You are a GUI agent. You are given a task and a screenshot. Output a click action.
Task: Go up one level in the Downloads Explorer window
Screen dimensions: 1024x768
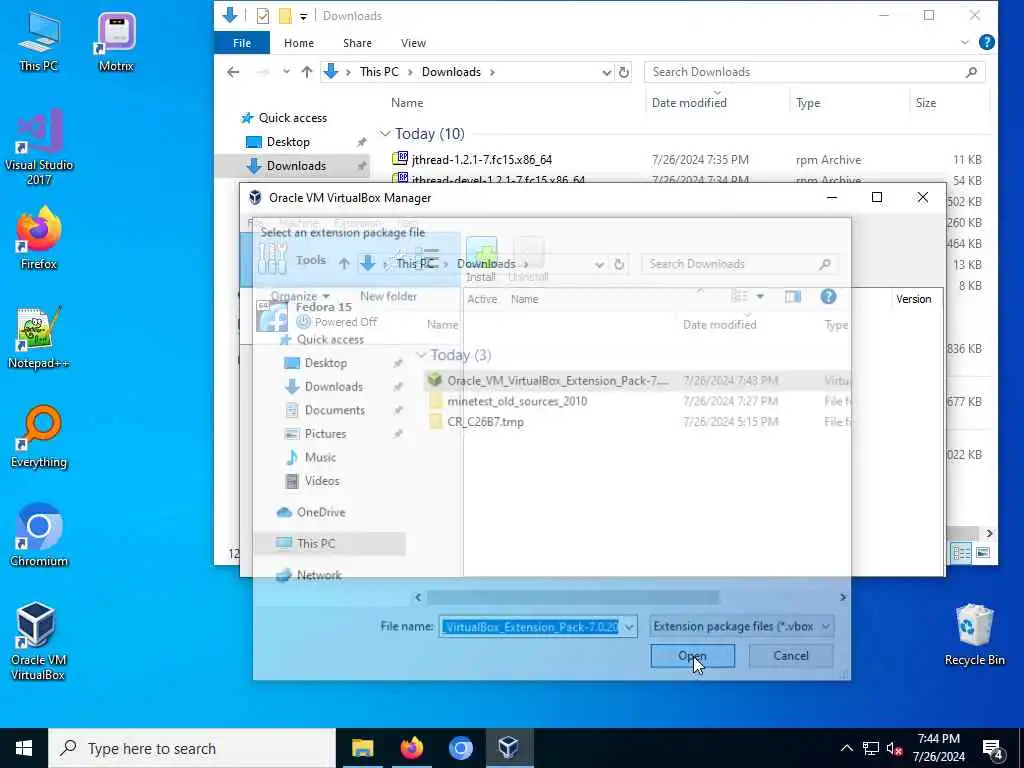pos(306,72)
